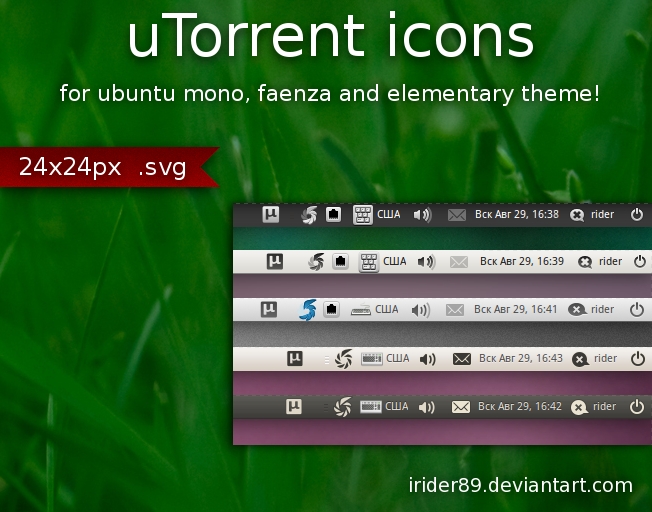Click the pinwheel icon in the 16:42 panel

(x=343, y=407)
